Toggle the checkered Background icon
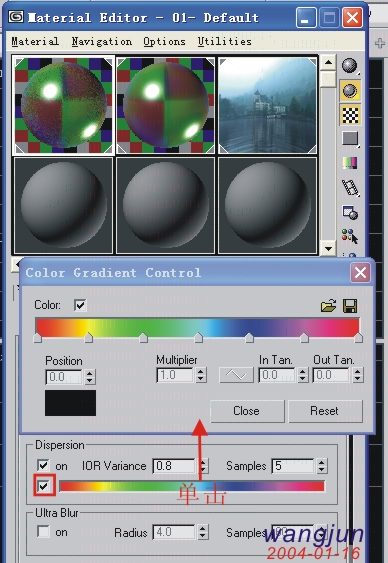 [350, 115]
